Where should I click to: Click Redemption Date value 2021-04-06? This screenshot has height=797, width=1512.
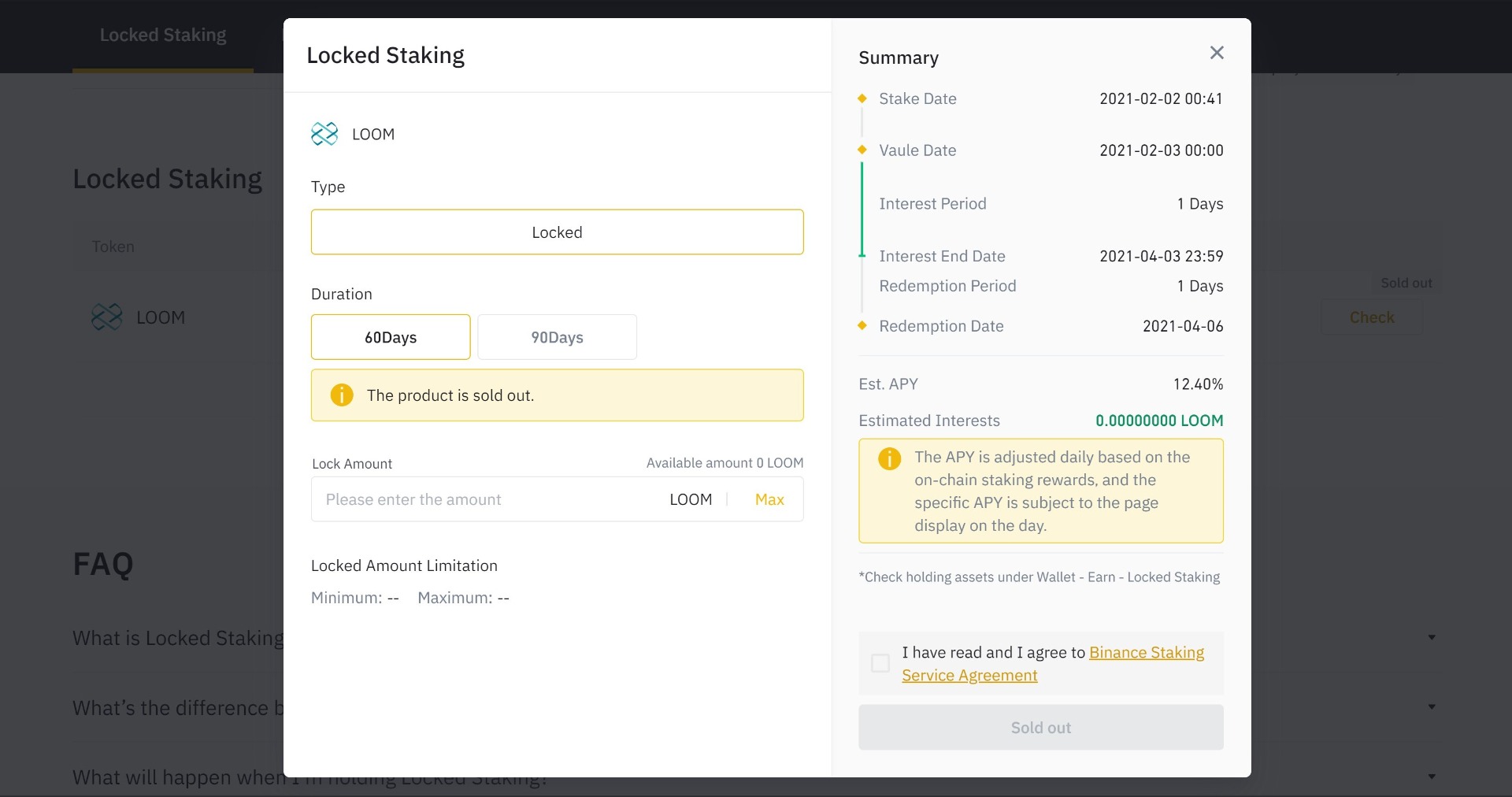tap(1183, 326)
